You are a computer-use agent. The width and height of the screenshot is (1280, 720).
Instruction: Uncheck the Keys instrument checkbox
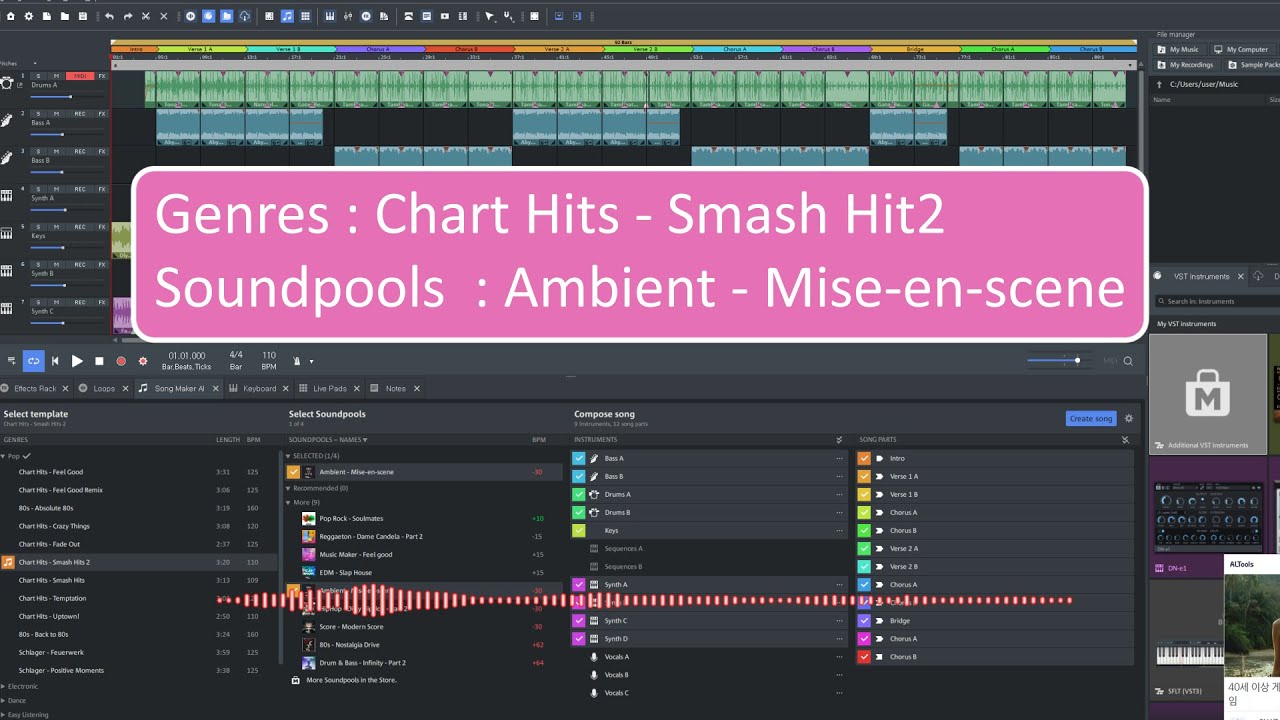pyautogui.click(x=579, y=530)
